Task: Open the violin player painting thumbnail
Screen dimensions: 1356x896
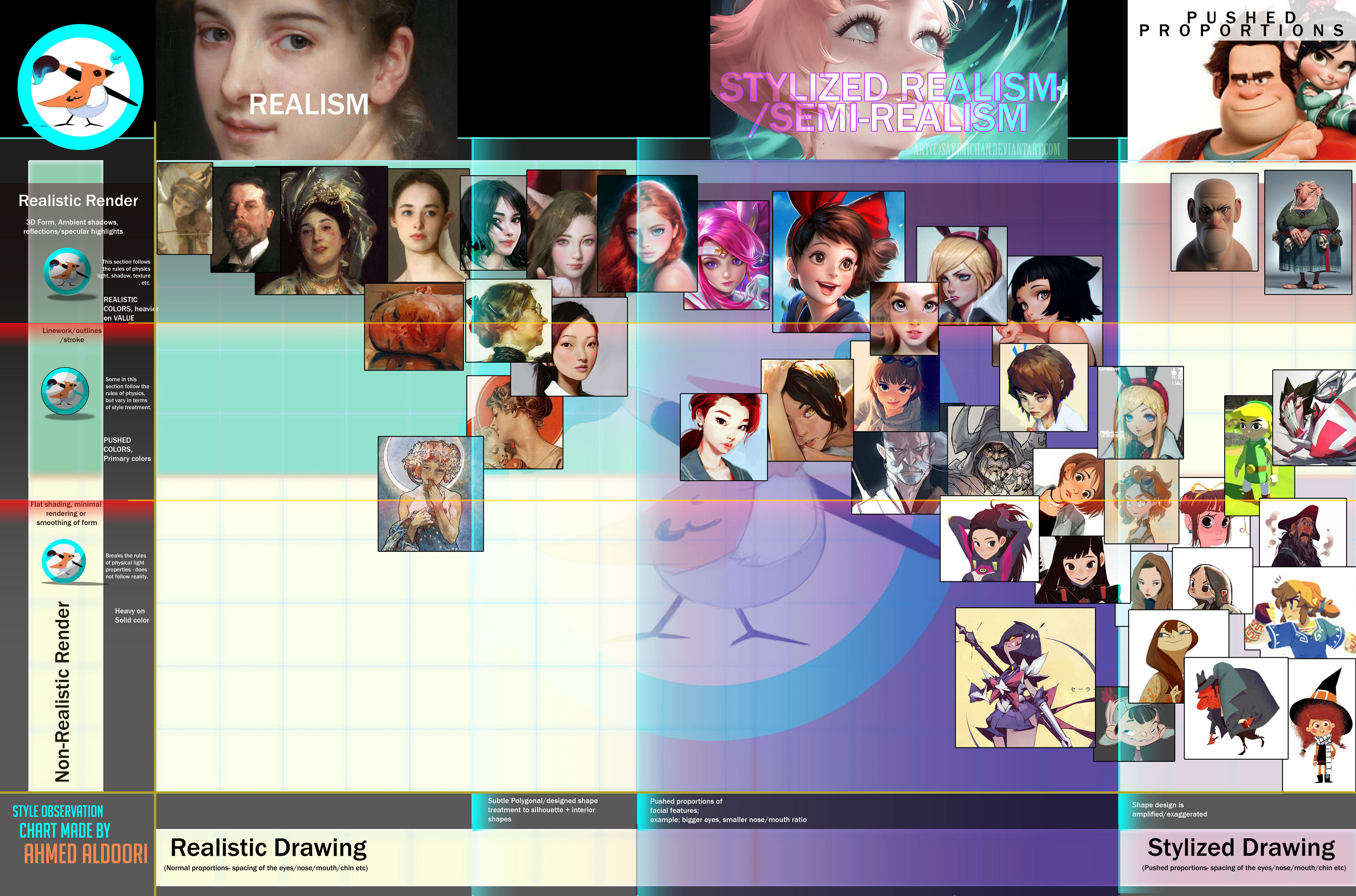Action: [185, 209]
